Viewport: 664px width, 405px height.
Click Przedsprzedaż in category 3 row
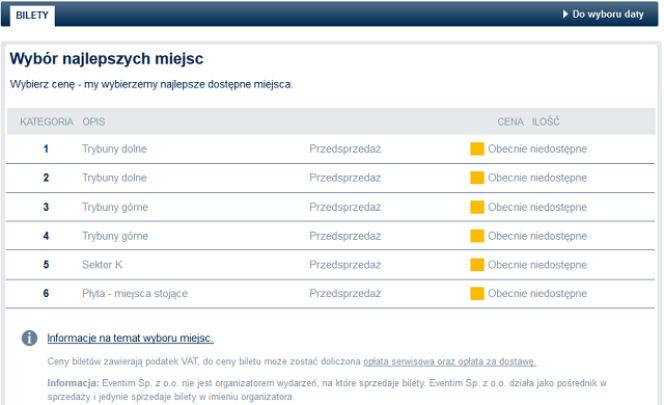coord(345,207)
